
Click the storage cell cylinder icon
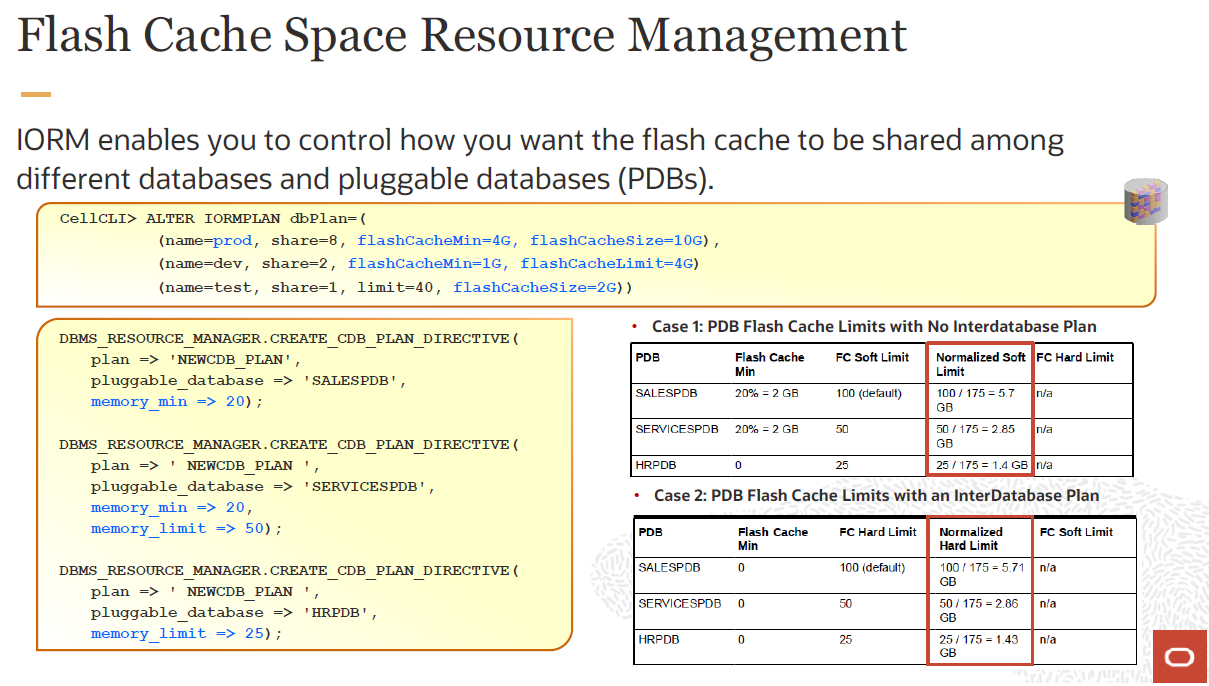[1146, 202]
